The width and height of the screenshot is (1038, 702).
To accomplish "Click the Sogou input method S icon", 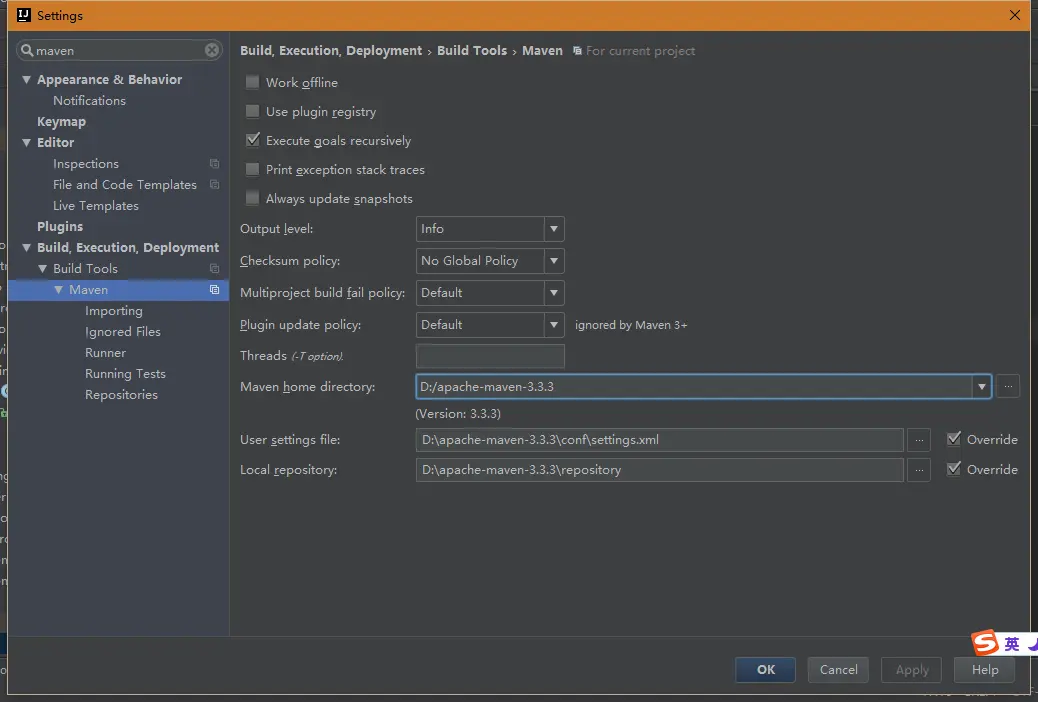I will pyautogui.click(x=985, y=642).
